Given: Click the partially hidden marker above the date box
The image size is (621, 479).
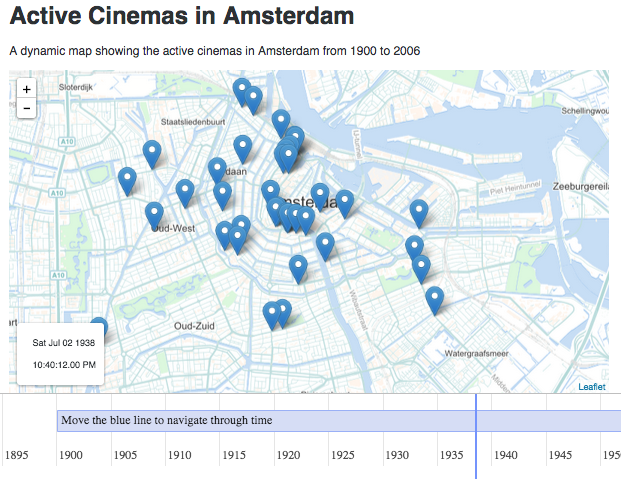Looking at the screenshot, I should click(x=99, y=324).
